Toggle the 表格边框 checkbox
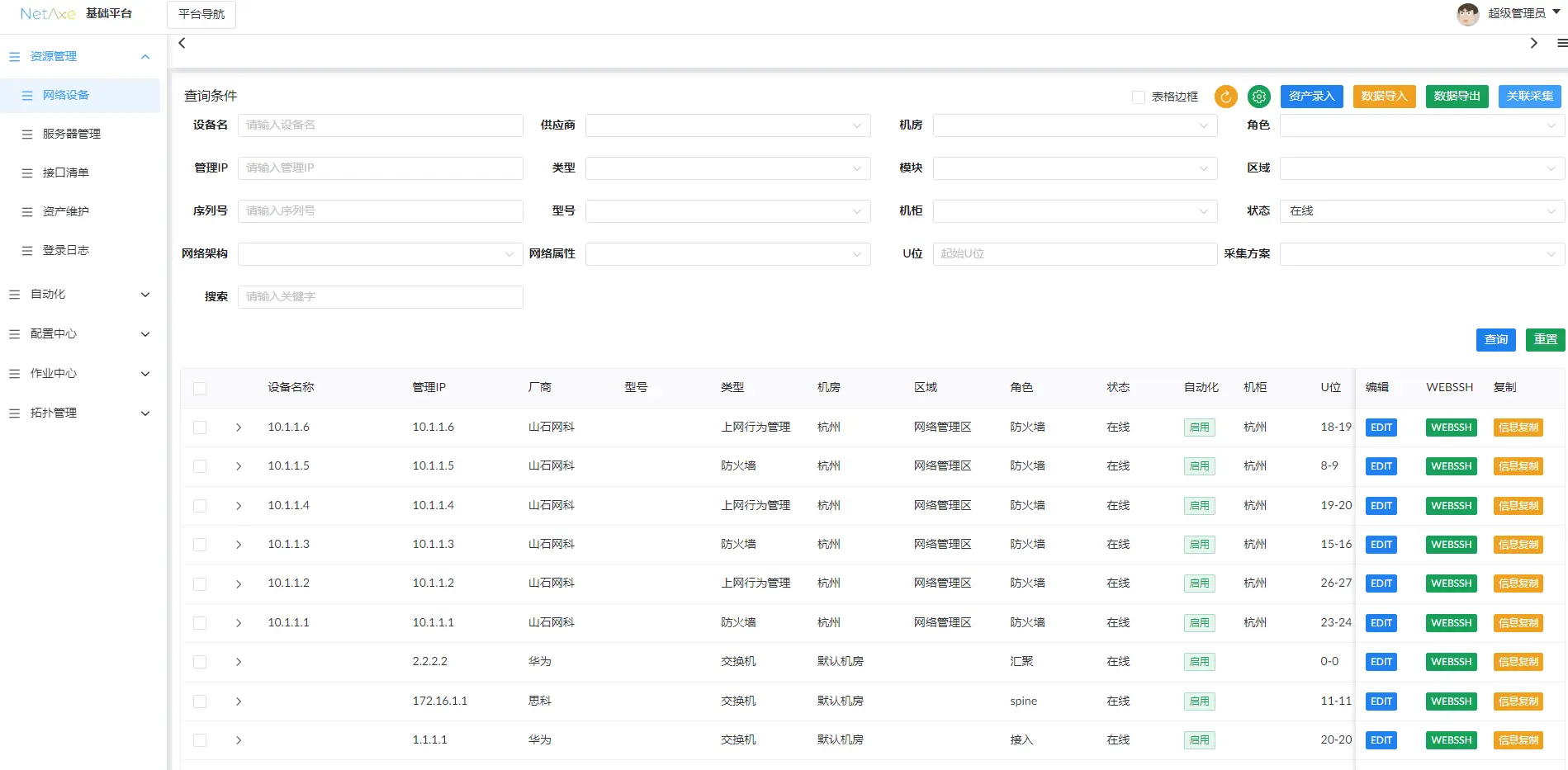Screen dimensions: 1568x770 (x=1139, y=97)
